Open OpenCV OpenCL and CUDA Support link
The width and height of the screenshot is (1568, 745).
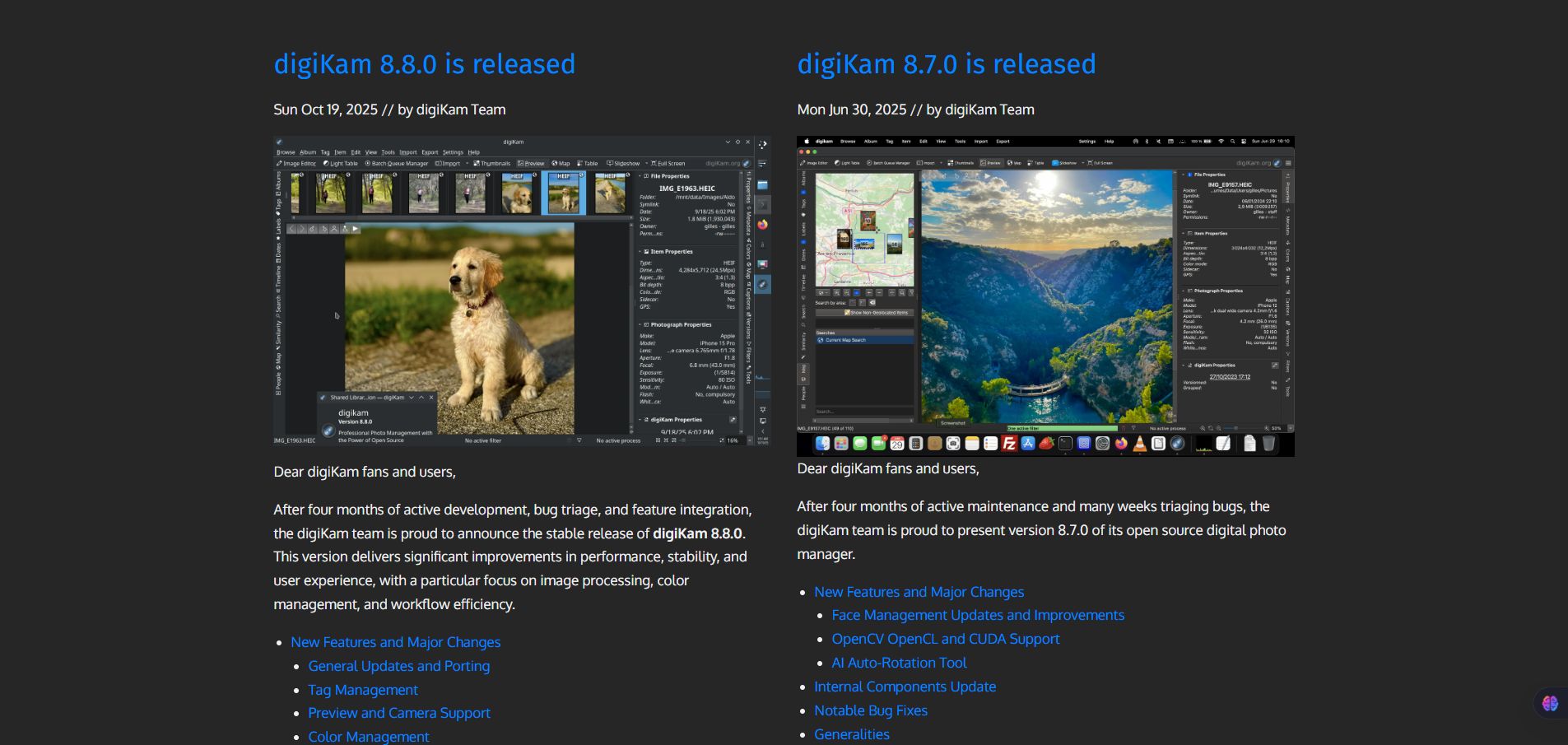(x=946, y=639)
